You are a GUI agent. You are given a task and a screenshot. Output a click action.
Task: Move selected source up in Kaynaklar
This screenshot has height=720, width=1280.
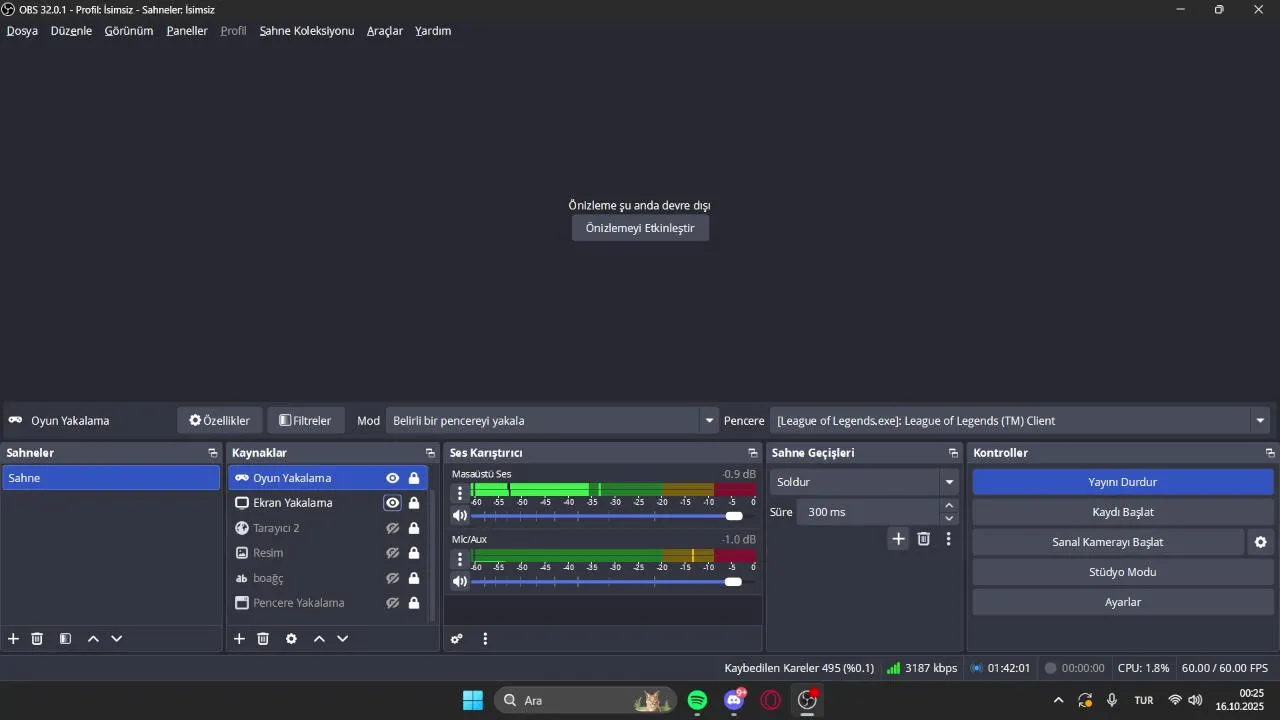click(319, 639)
